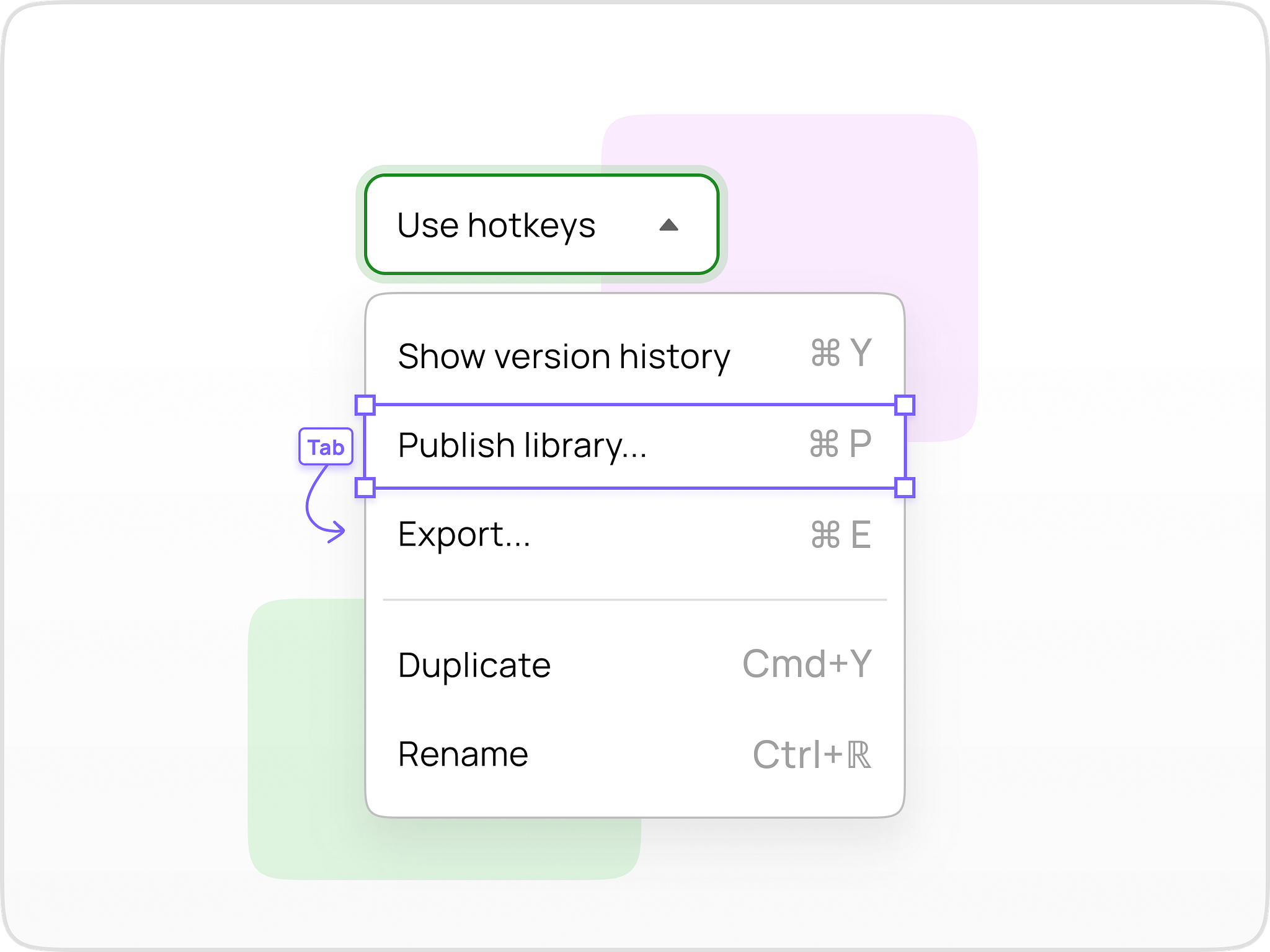Click the highlighted Publish library selection box

[x=633, y=444]
